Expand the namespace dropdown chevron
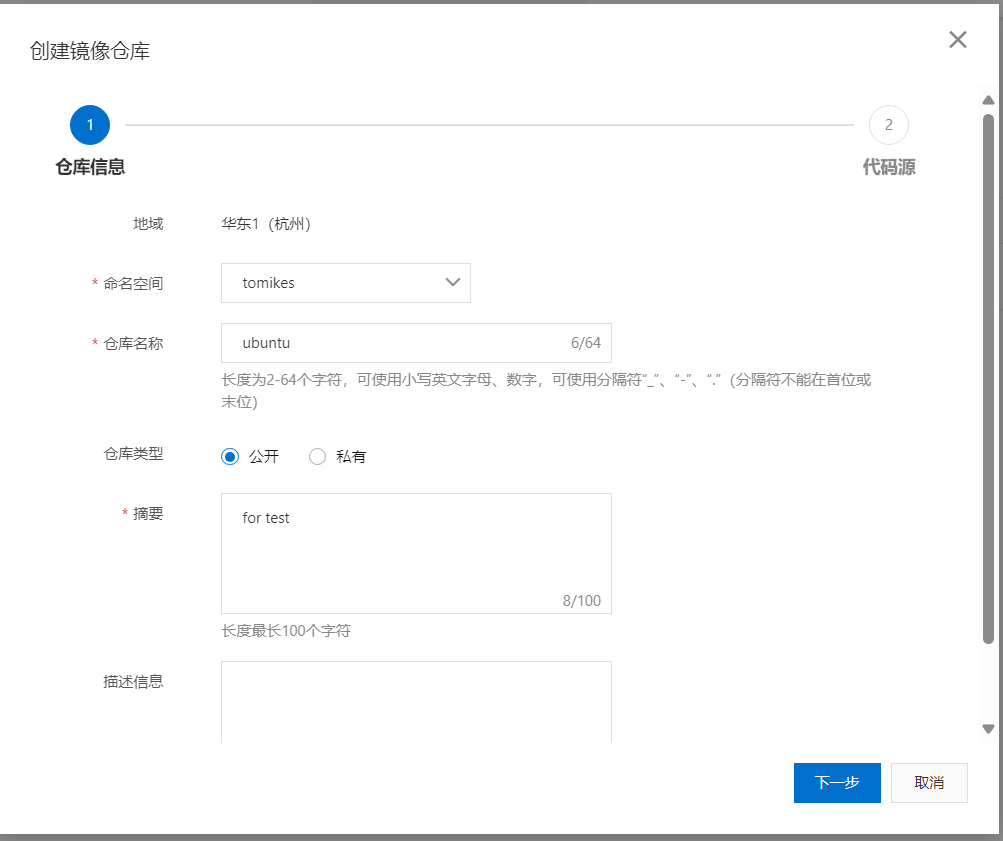Image resolution: width=1003 pixels, height=841 pixels. (453, 282)
